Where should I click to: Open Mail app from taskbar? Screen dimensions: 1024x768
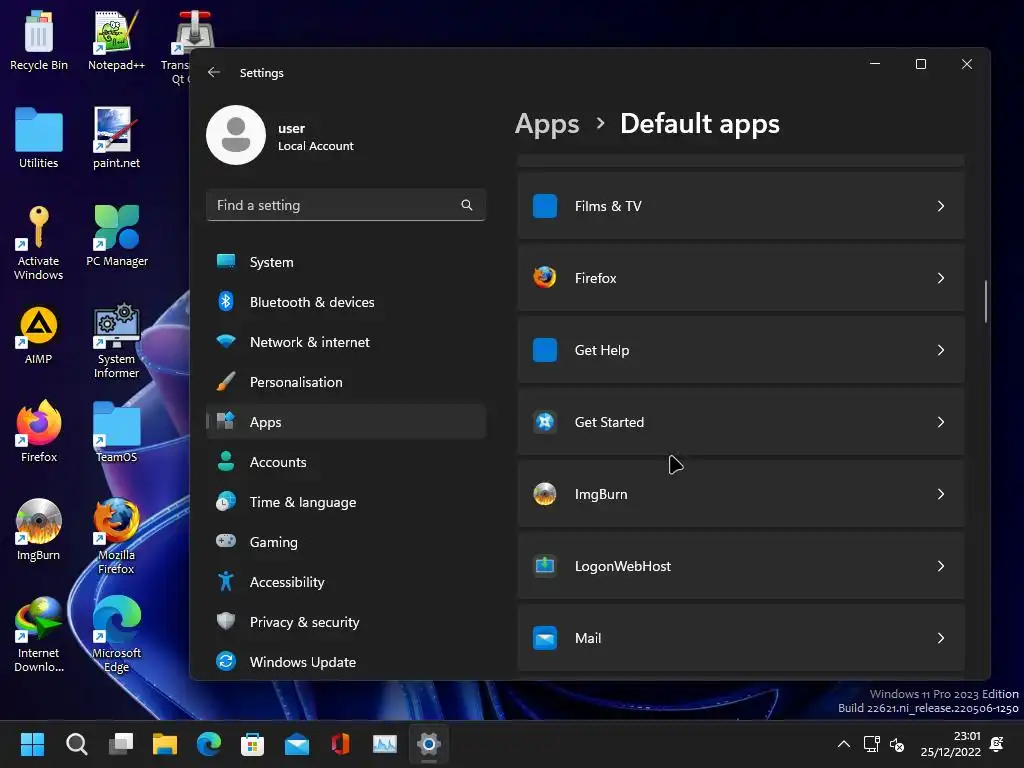tap(296, 744)
